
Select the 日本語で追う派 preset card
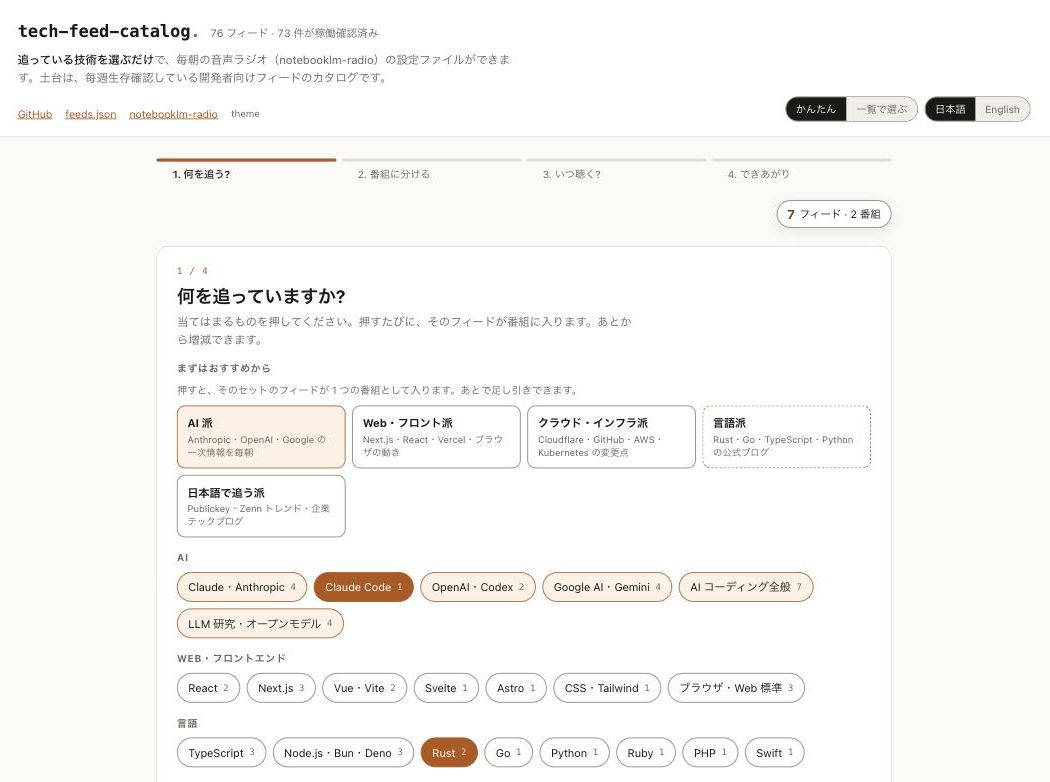[x=261, y=506]
